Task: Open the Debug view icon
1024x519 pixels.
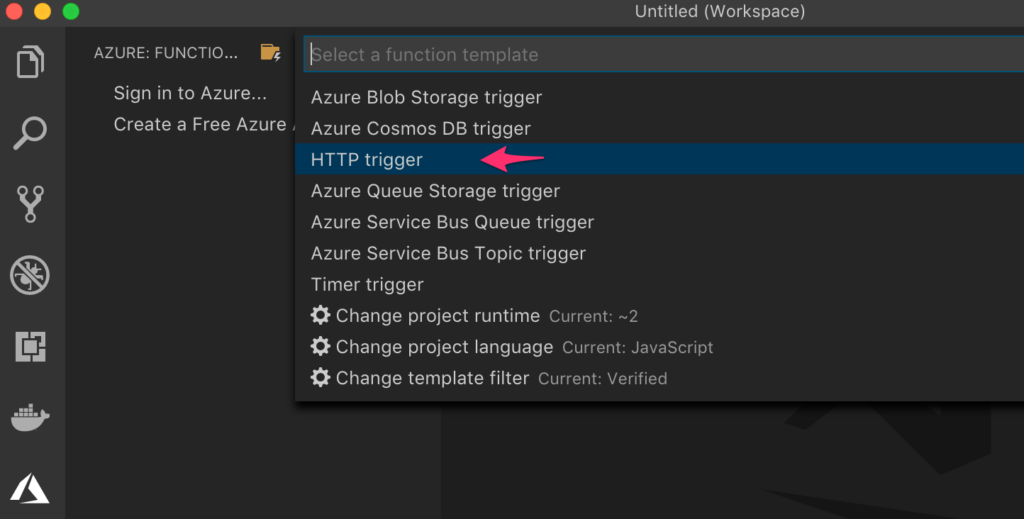Action: (x=31, y=274)
